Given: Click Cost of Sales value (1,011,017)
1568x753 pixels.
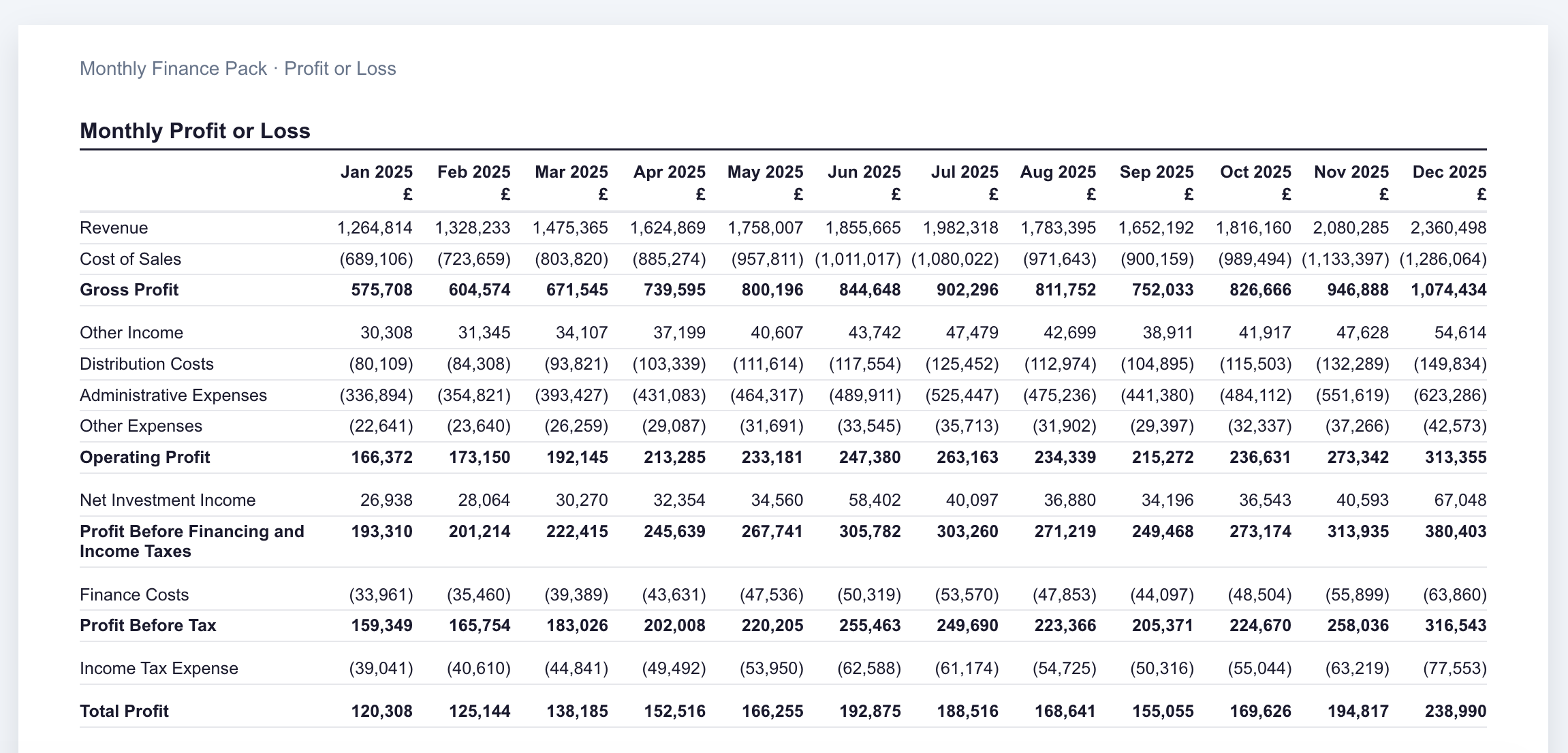Looking at the screenshot, I should (858, 259).
